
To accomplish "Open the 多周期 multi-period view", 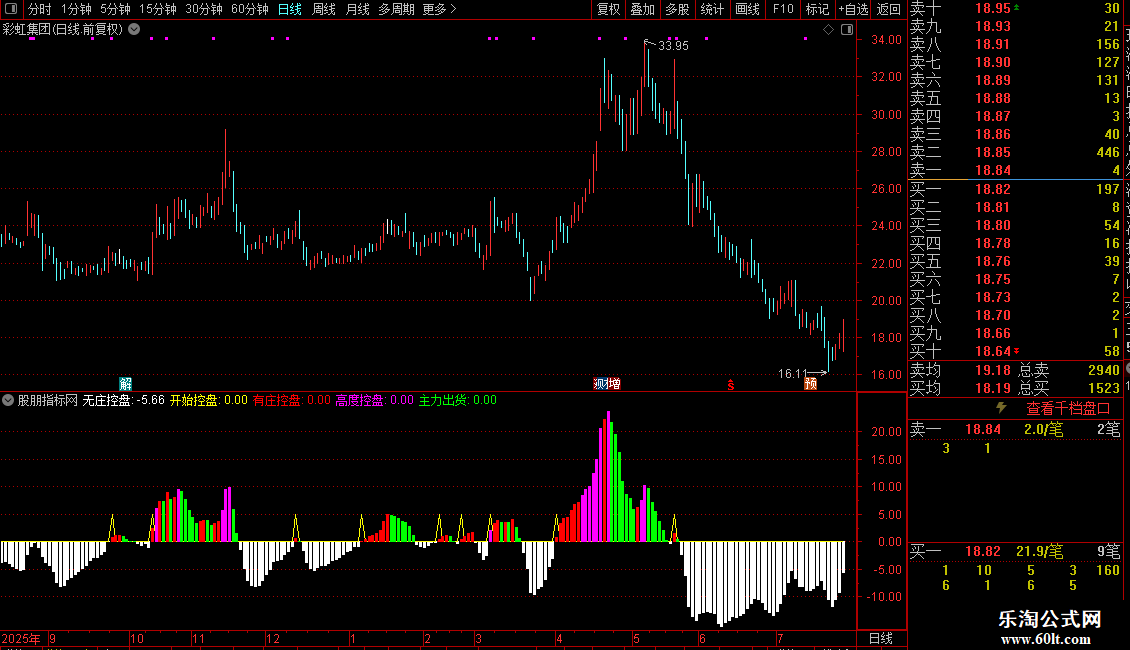I will click(396, 9).
